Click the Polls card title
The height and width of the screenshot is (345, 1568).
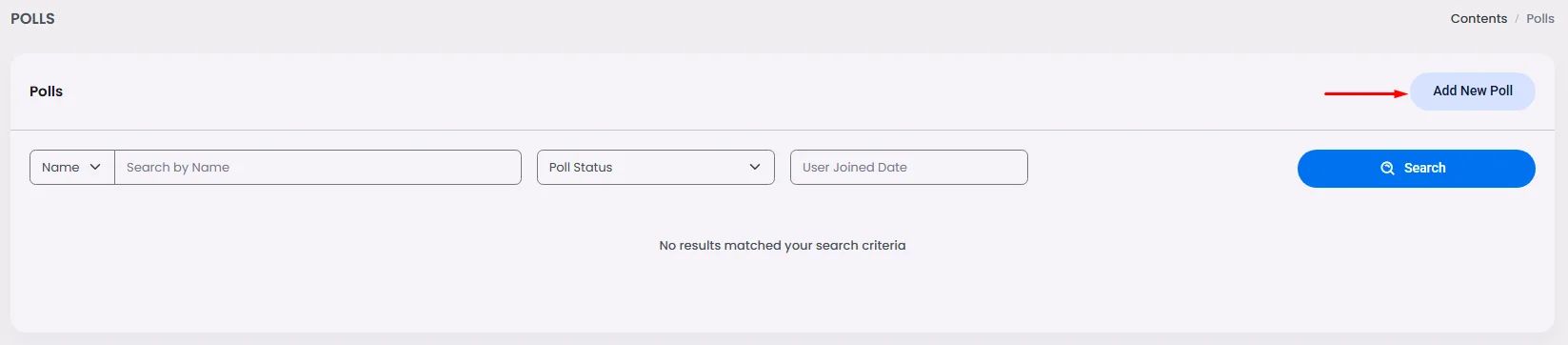[x=46, y=91]
